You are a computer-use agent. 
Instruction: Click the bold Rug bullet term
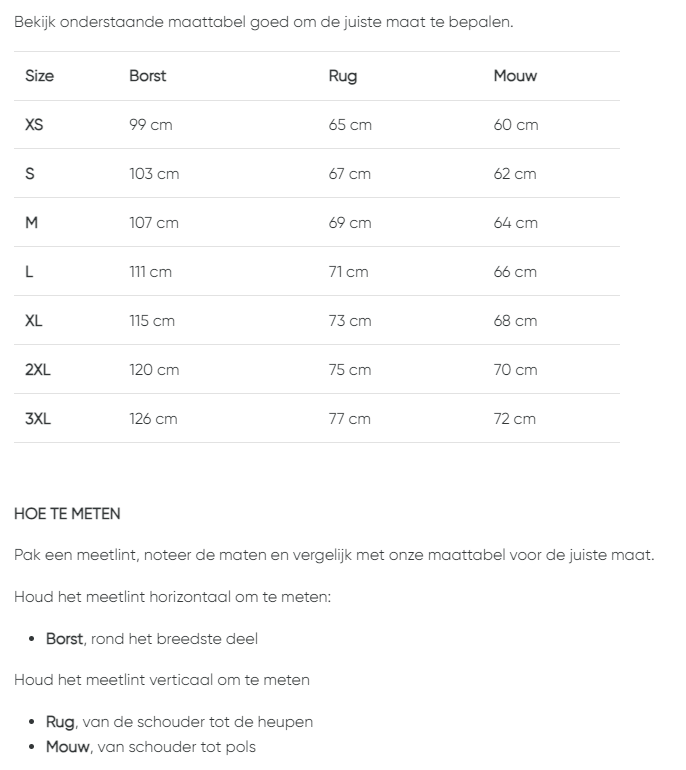[x=60, y=721]
